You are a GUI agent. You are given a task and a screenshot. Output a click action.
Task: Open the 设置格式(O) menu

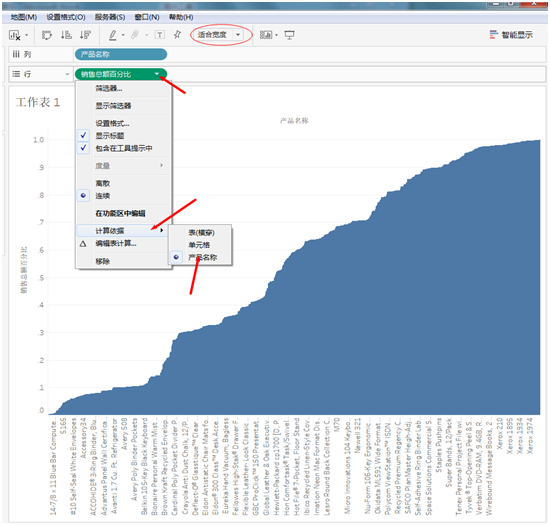pyautogui.click(x=66, y=17)
